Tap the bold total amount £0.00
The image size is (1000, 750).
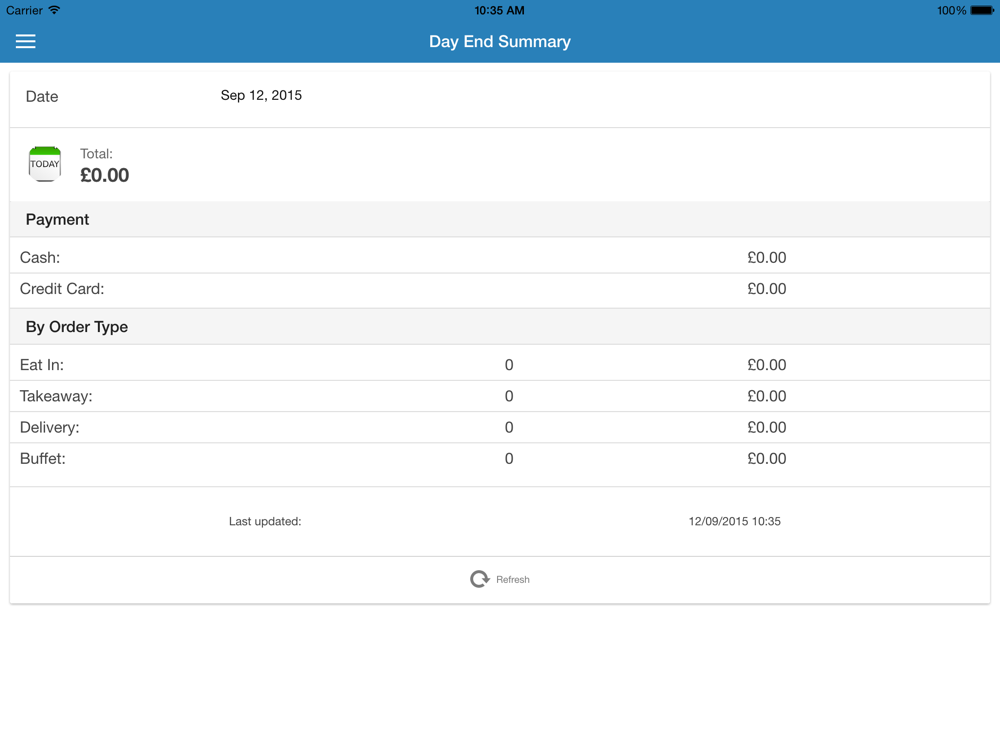[105, 175]
